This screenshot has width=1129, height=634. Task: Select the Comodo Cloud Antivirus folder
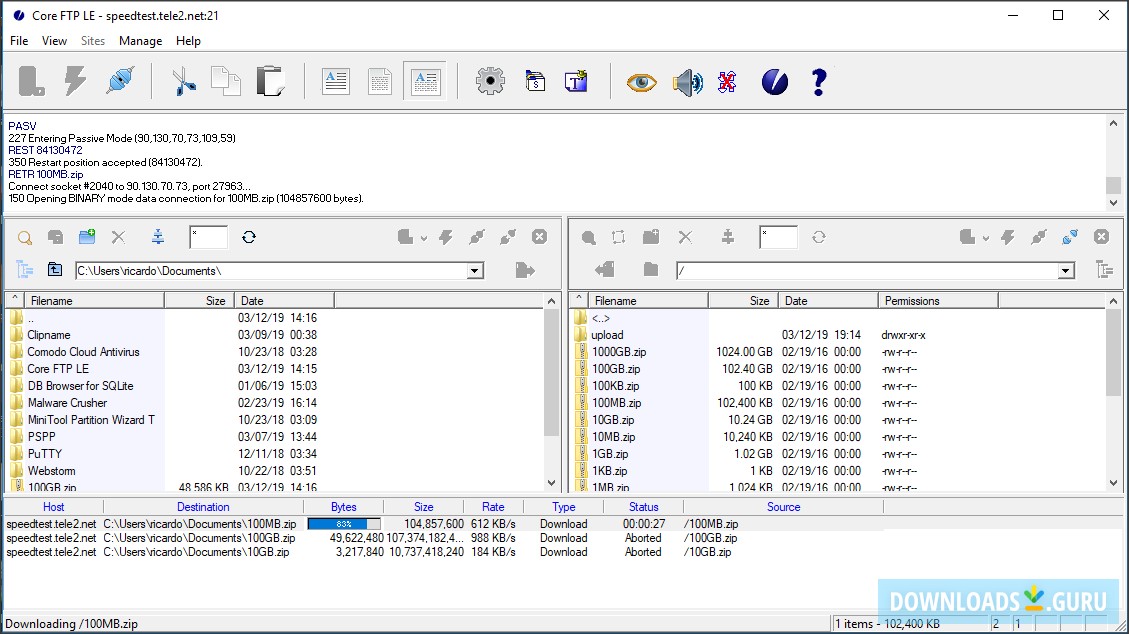(x=83, y=352)
